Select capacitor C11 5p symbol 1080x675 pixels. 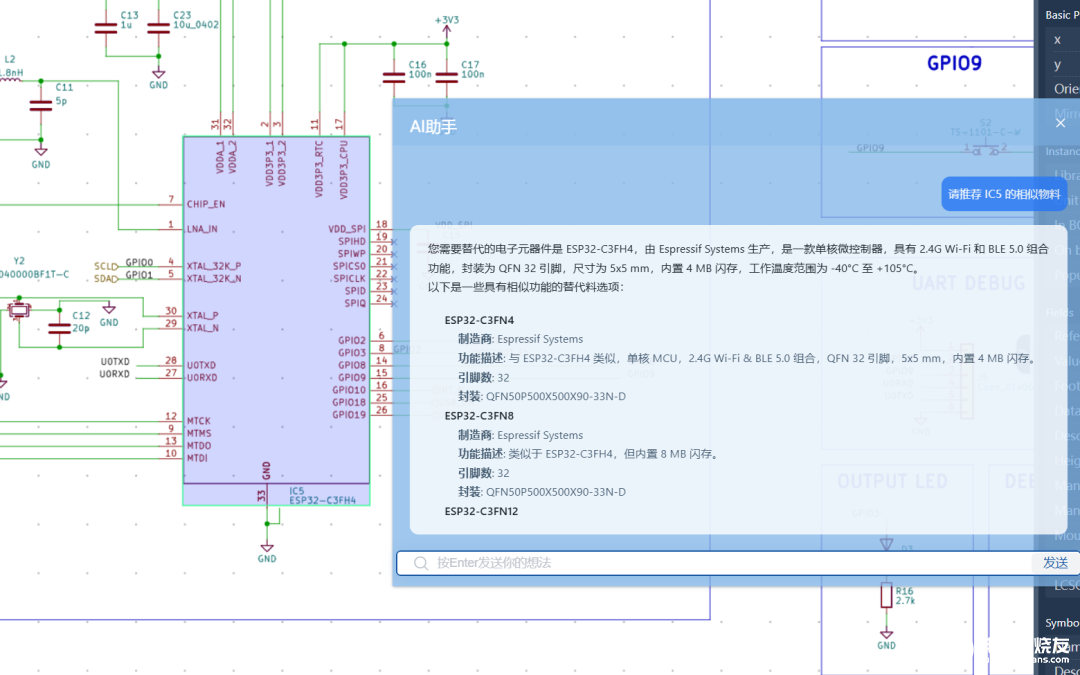click(41, 105)
